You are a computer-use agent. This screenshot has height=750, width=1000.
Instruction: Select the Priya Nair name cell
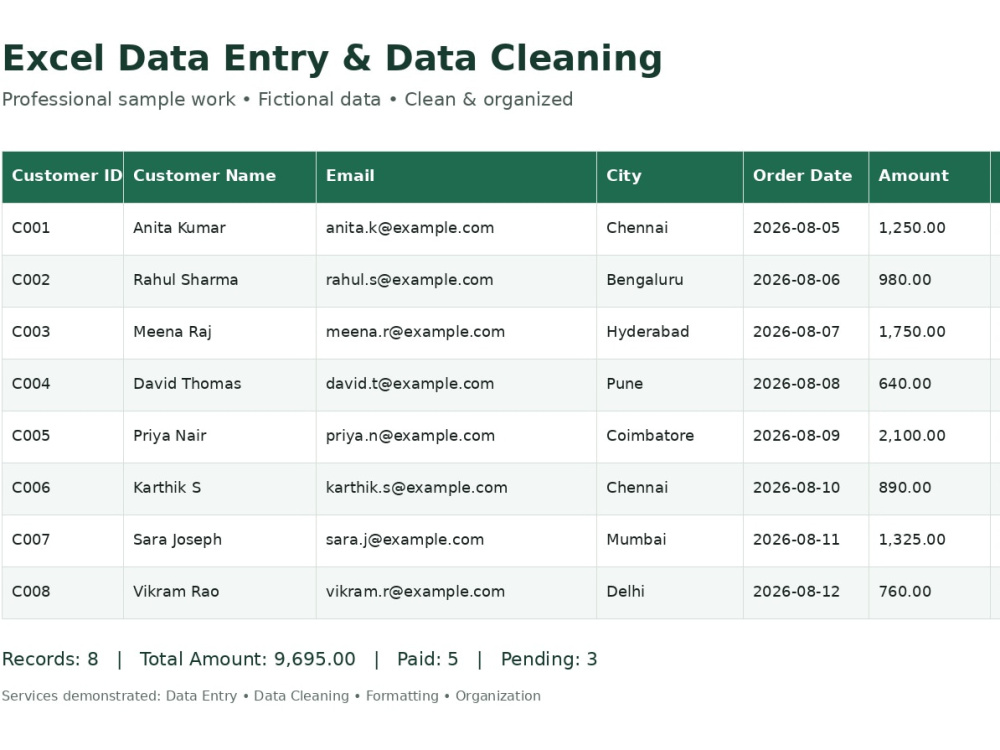219,437
